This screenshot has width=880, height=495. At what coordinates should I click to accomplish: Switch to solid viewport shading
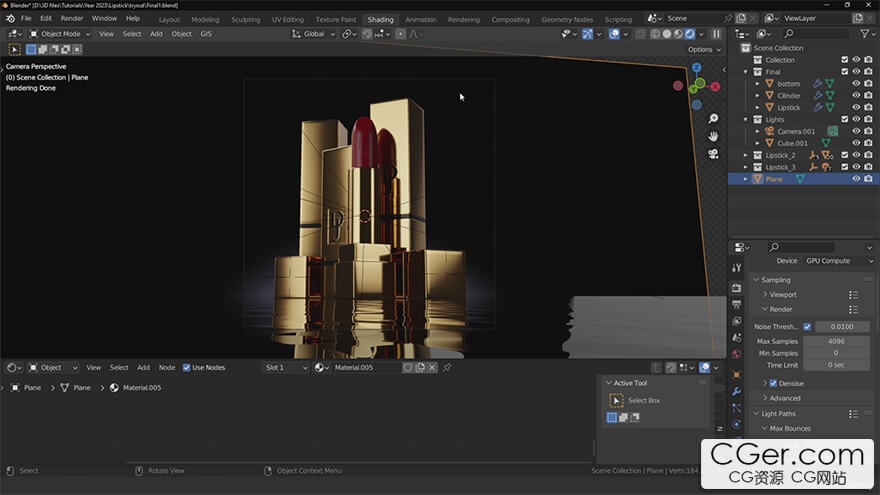(667, 34)
